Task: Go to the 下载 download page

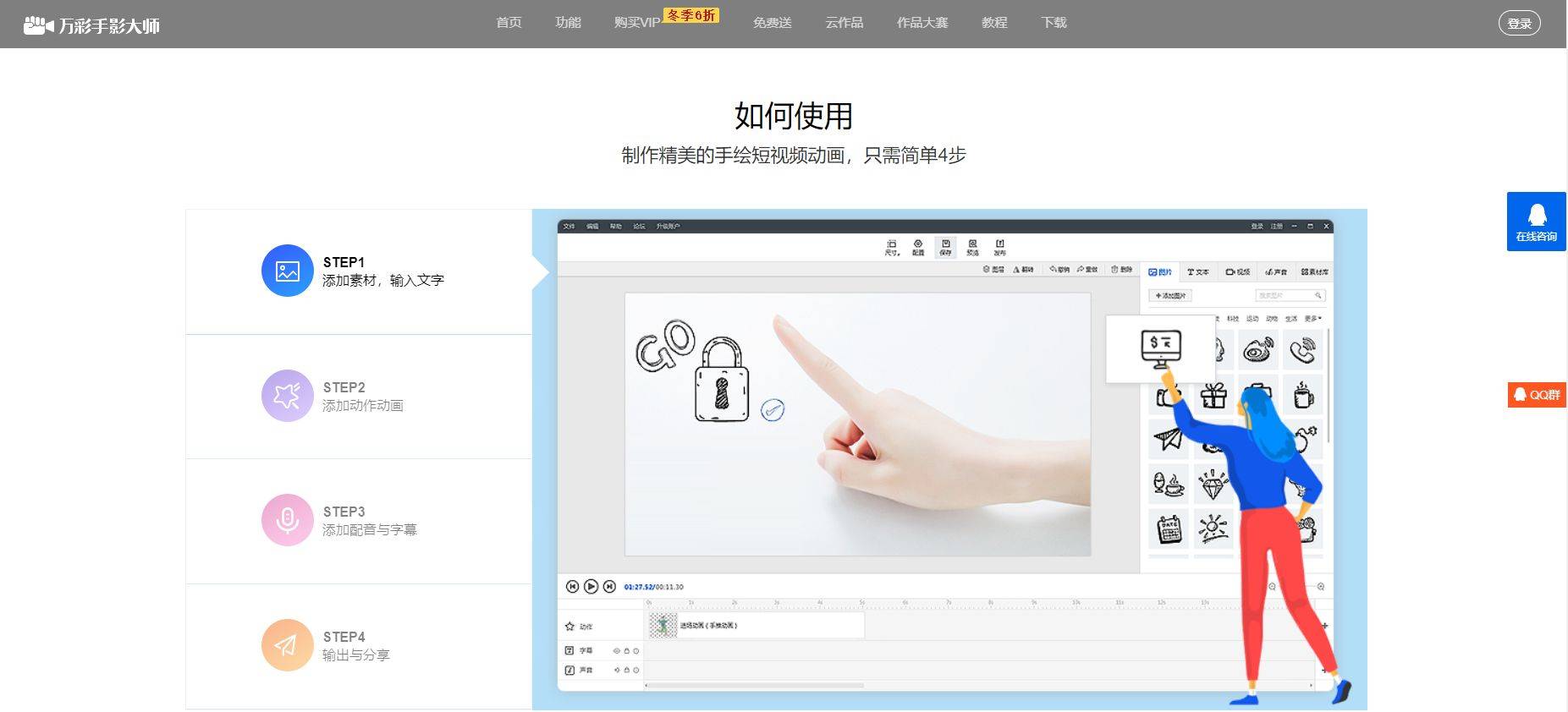Action: [1054, 23]
